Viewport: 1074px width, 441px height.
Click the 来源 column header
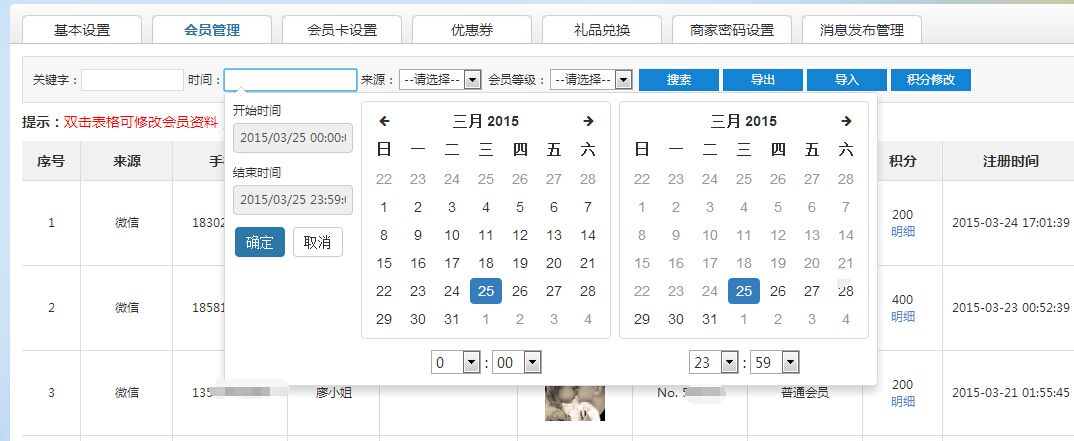click(x=127, y=162)
